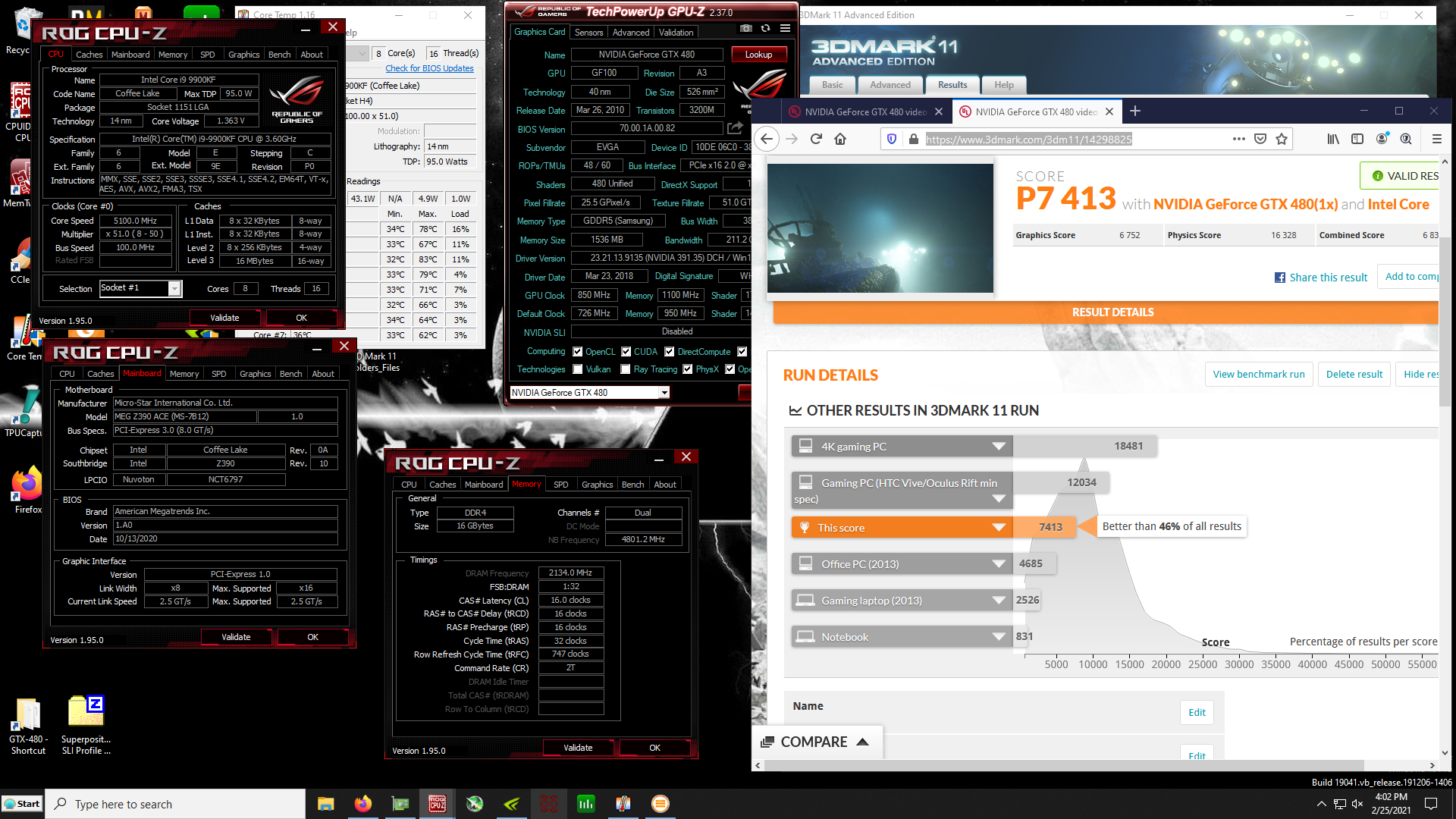The width and height of the screenshot is (1456, 819).
Task: Click the GPU-Z refresh icon
Action: pos(766,29)
